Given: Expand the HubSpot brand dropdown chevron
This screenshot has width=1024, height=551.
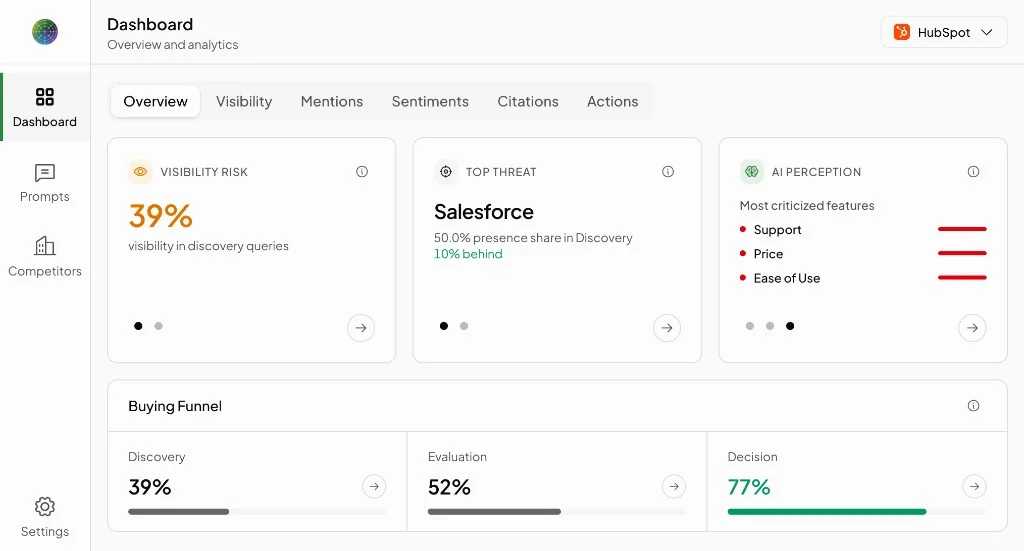Looking at the screenshot, I should pos(987,32).
